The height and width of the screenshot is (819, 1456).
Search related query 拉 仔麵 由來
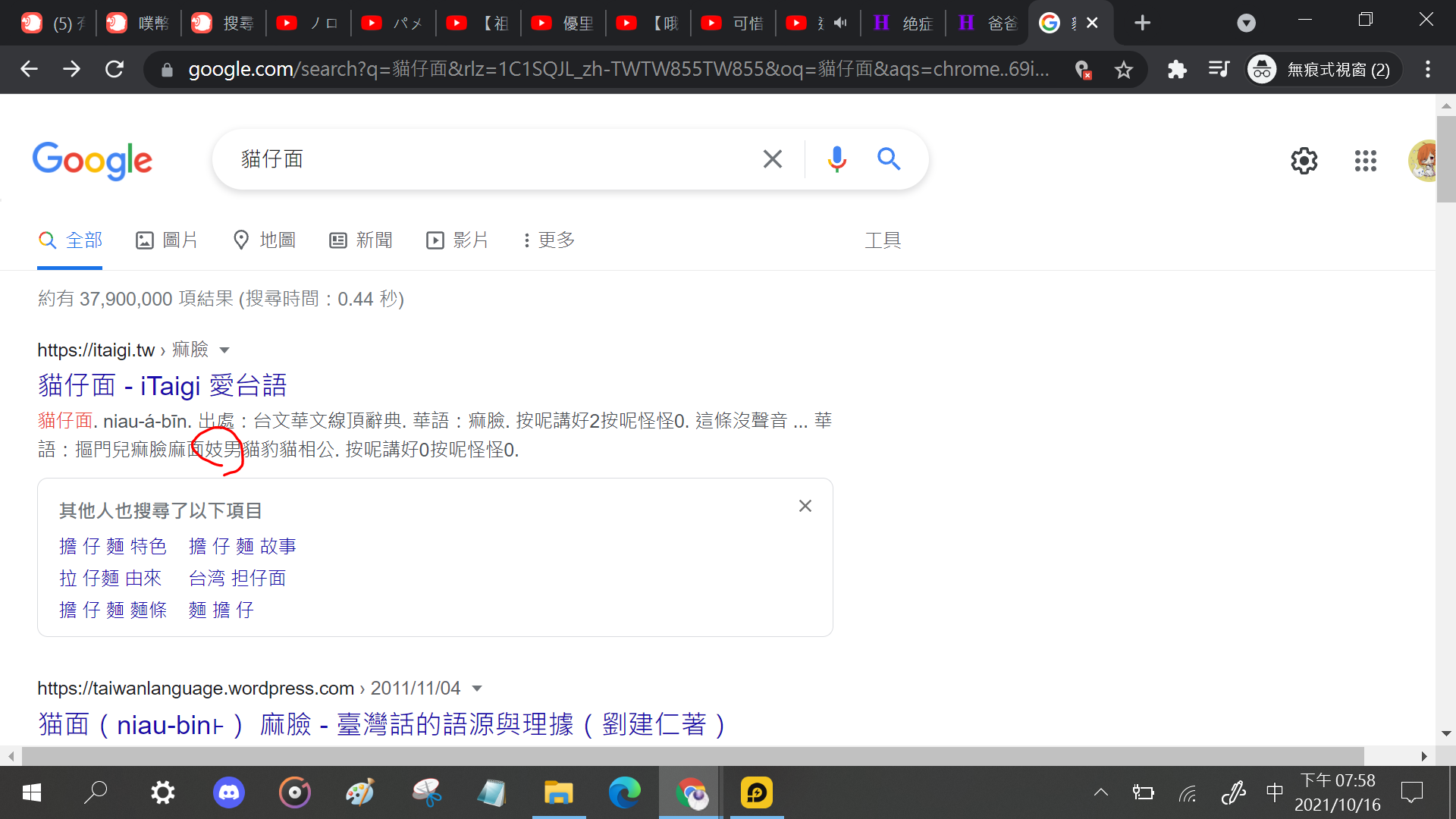[111, 578]
